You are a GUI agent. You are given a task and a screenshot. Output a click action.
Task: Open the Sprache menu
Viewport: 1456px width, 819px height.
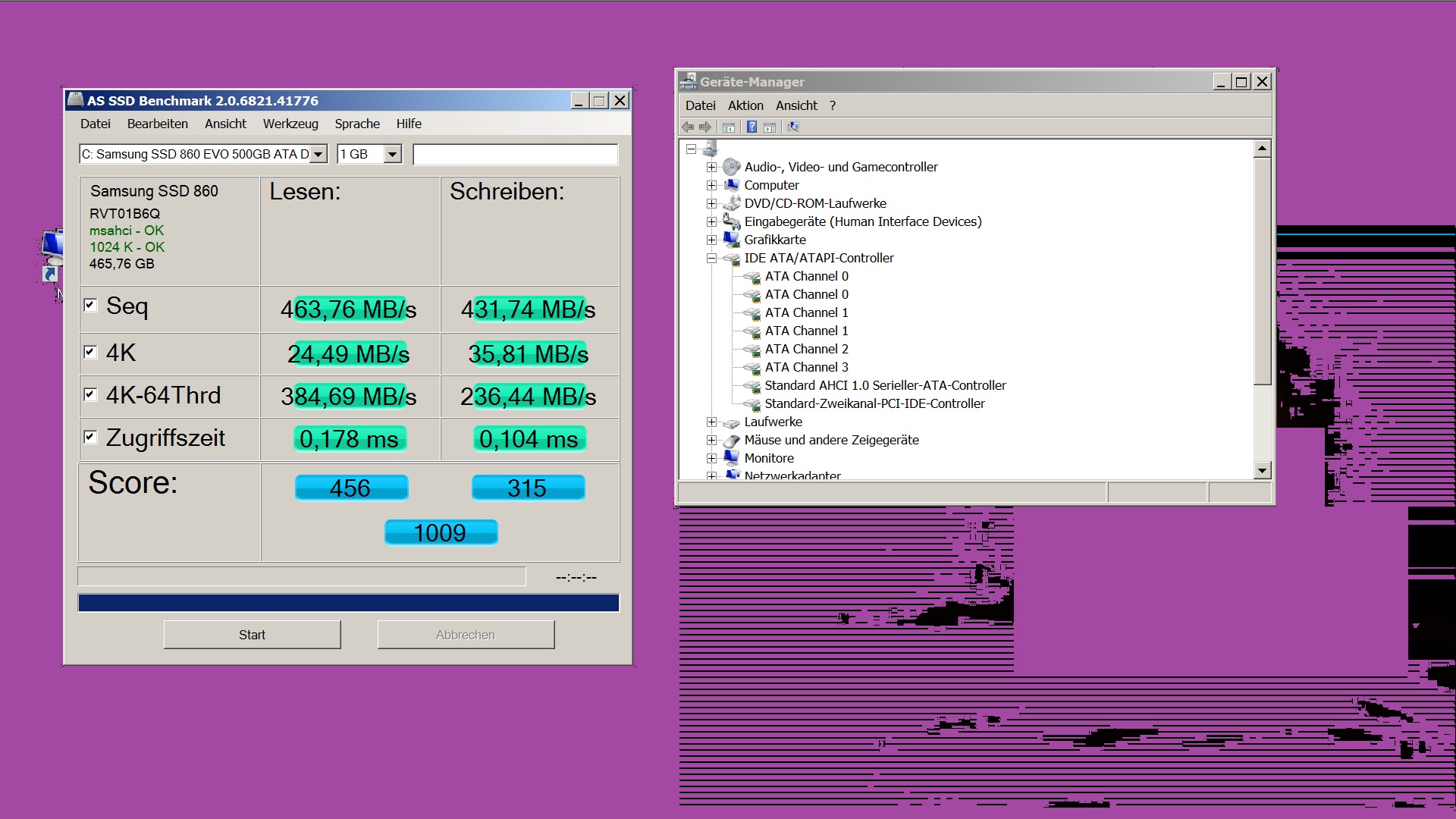357,124
